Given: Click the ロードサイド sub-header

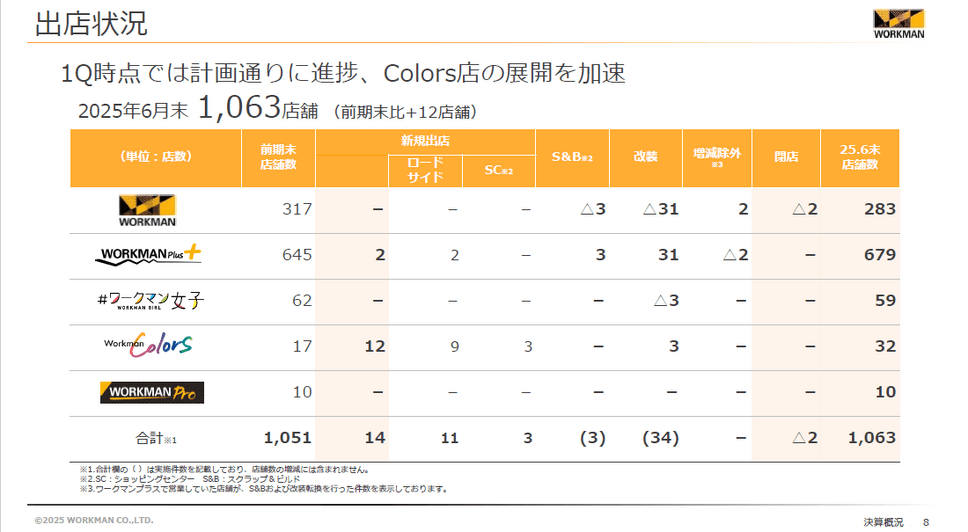Looking at the screenshot, I should (425, 171).
